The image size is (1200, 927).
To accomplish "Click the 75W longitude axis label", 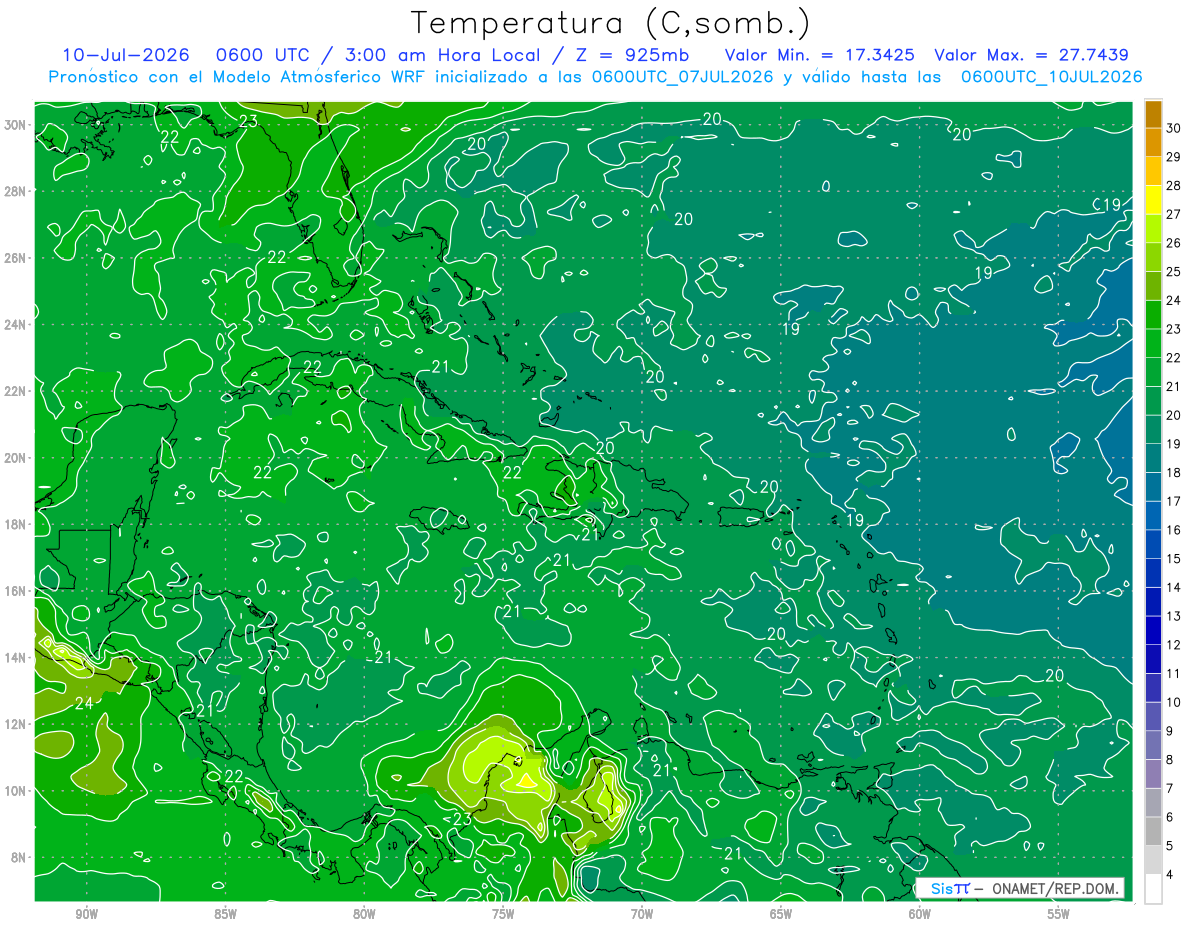I will (x=503, y=914).
